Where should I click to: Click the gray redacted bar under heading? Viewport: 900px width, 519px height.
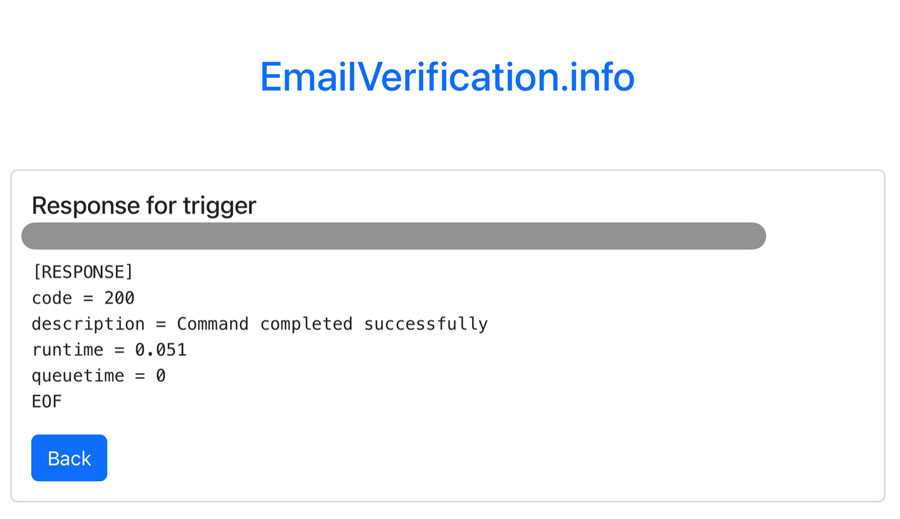tap(393, 236)
